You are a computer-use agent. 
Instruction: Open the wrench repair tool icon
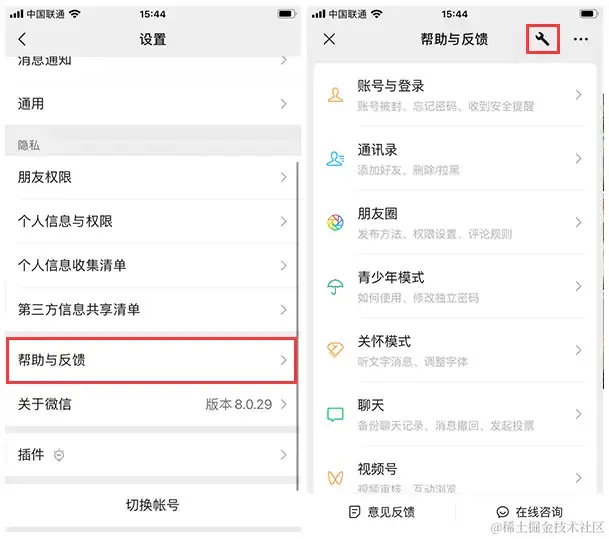tap(542, 39)
